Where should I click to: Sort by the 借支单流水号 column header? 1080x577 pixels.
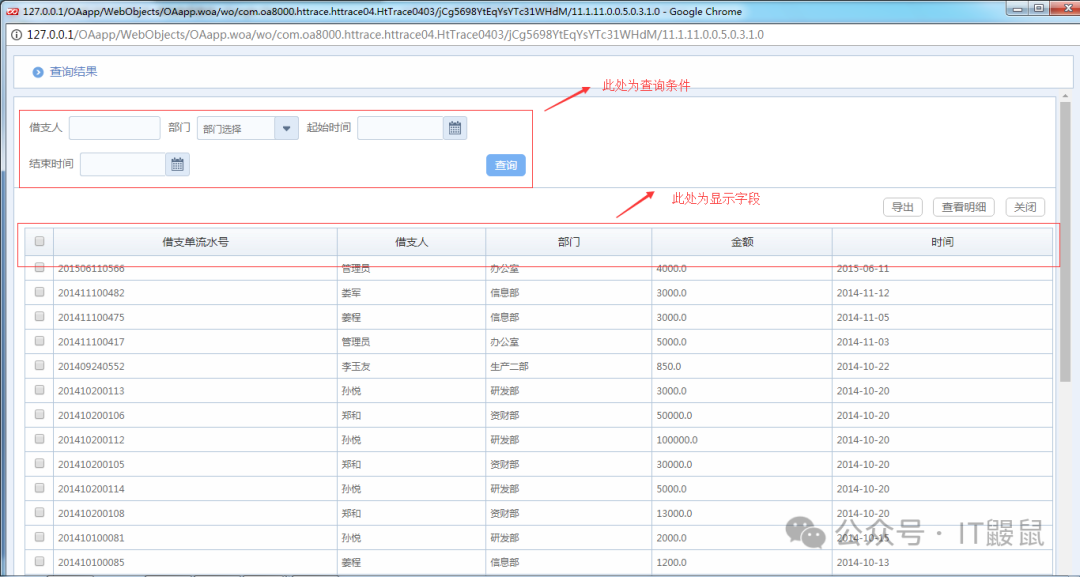pyautogui.click(x=195, y=242)
